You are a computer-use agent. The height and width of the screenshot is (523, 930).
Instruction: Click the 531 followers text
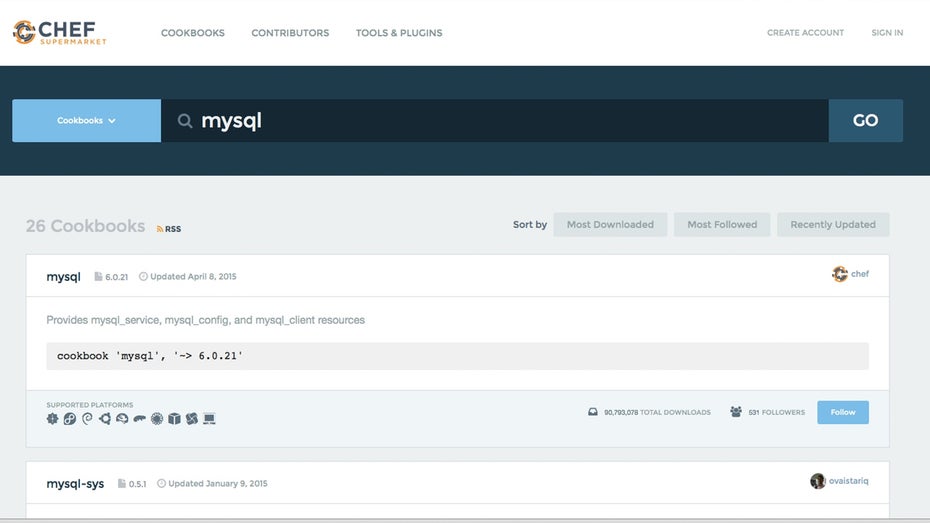(776, 412)
